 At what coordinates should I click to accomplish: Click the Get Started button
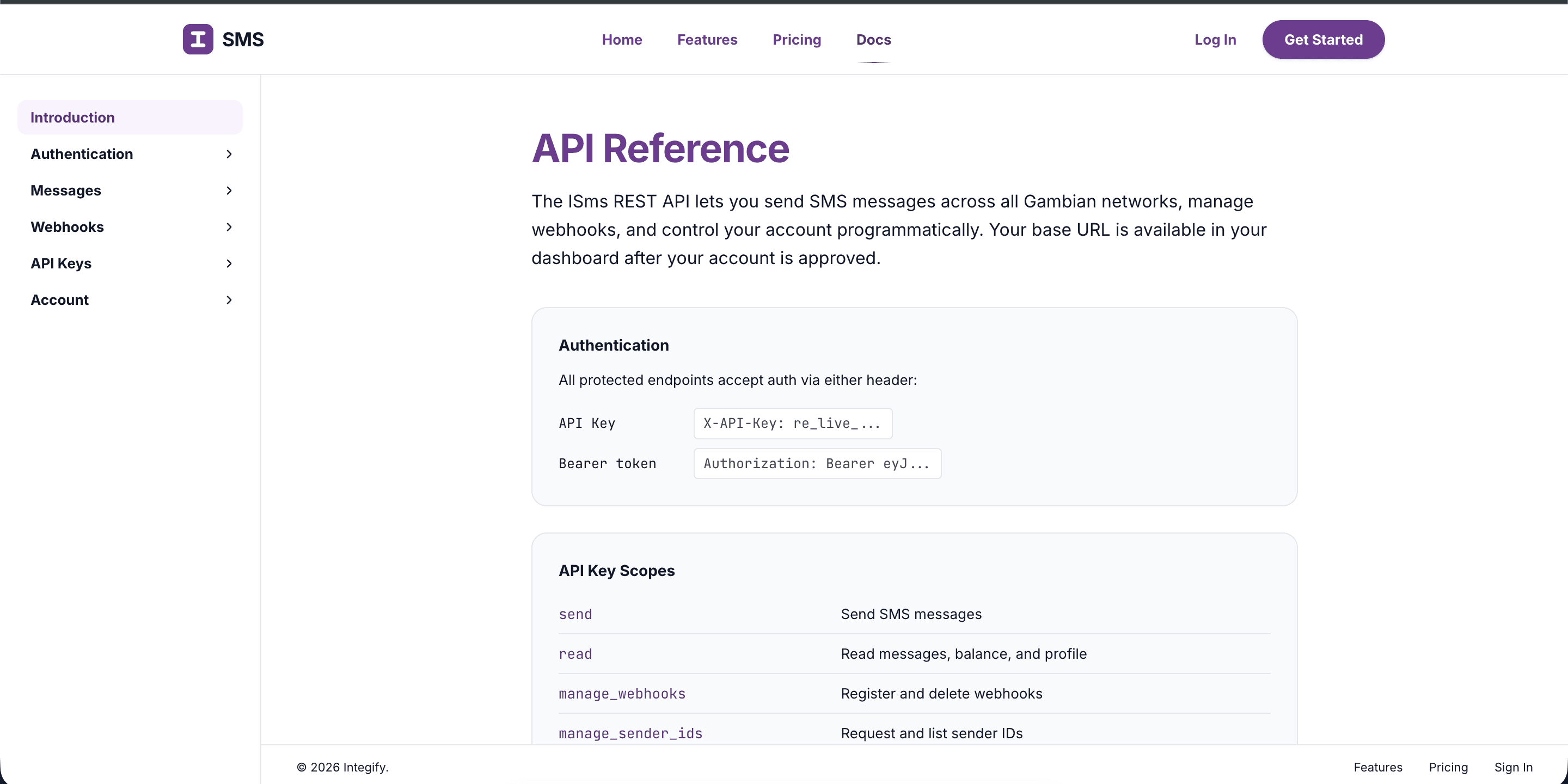tap(1324, 40)
